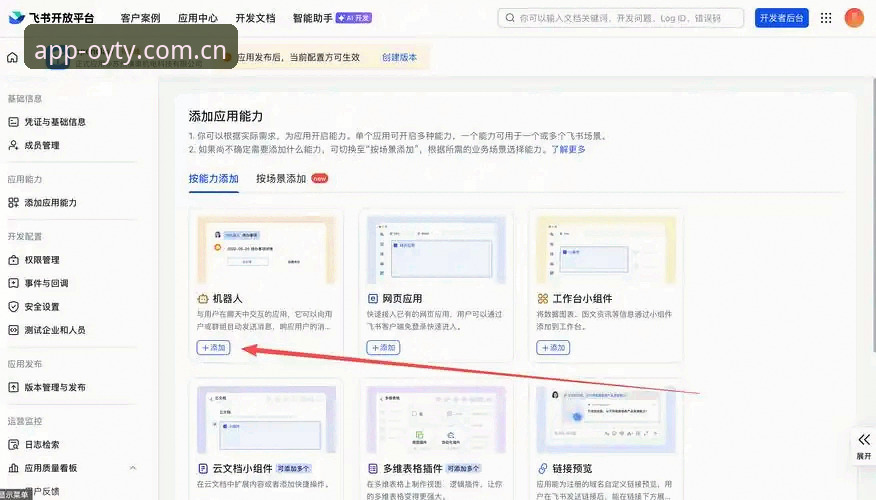Open 凭证与基础信息 in sidebar
The width and height of the screenshot is (876, 500).
coord(55,122)
